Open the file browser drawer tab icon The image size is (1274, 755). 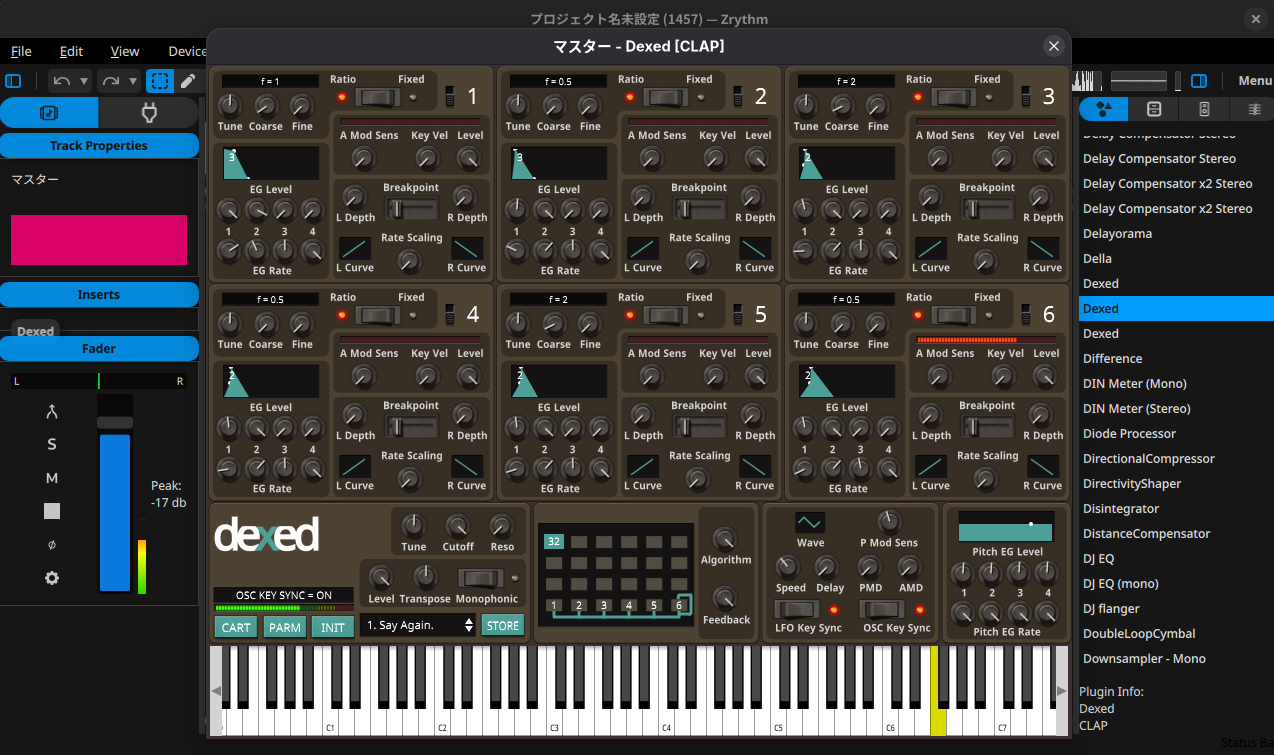pyautogui.click(x=1153, y=109)
